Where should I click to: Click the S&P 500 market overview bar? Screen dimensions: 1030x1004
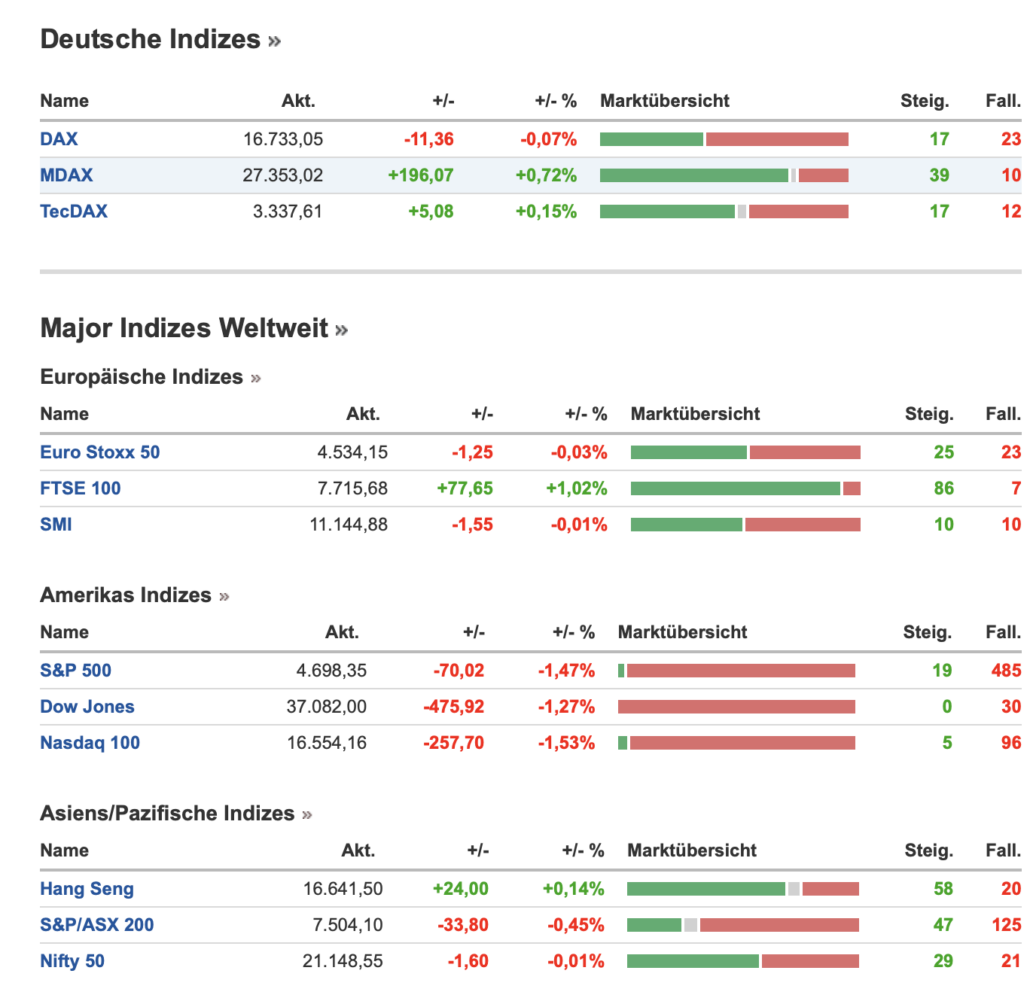point(736,671)
